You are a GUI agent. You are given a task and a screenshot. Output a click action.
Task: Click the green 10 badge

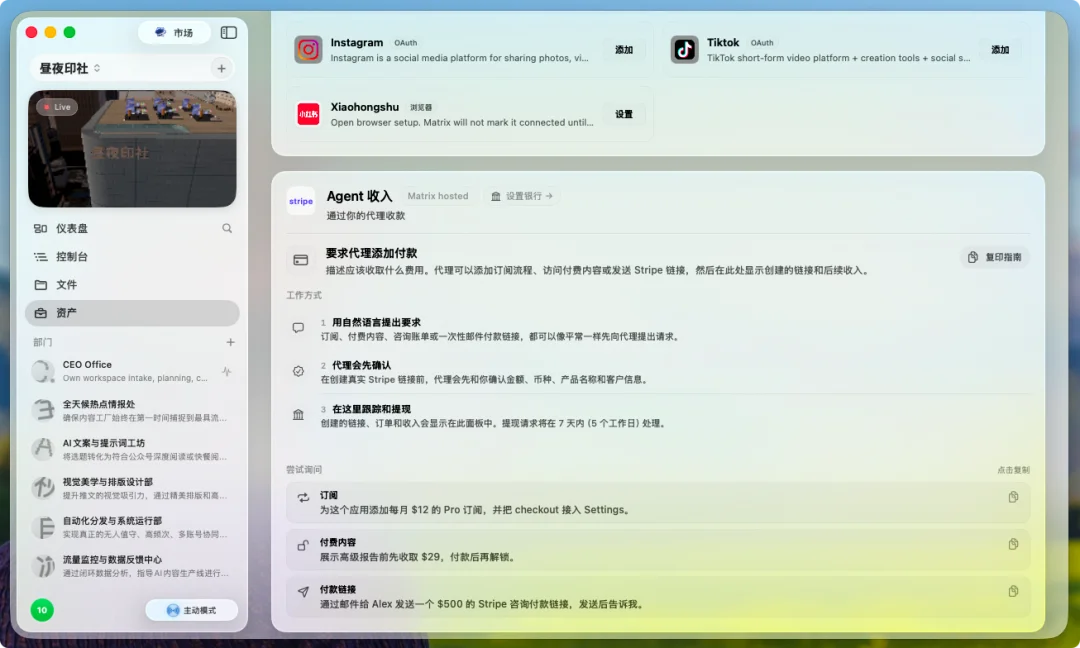point(42,610)
